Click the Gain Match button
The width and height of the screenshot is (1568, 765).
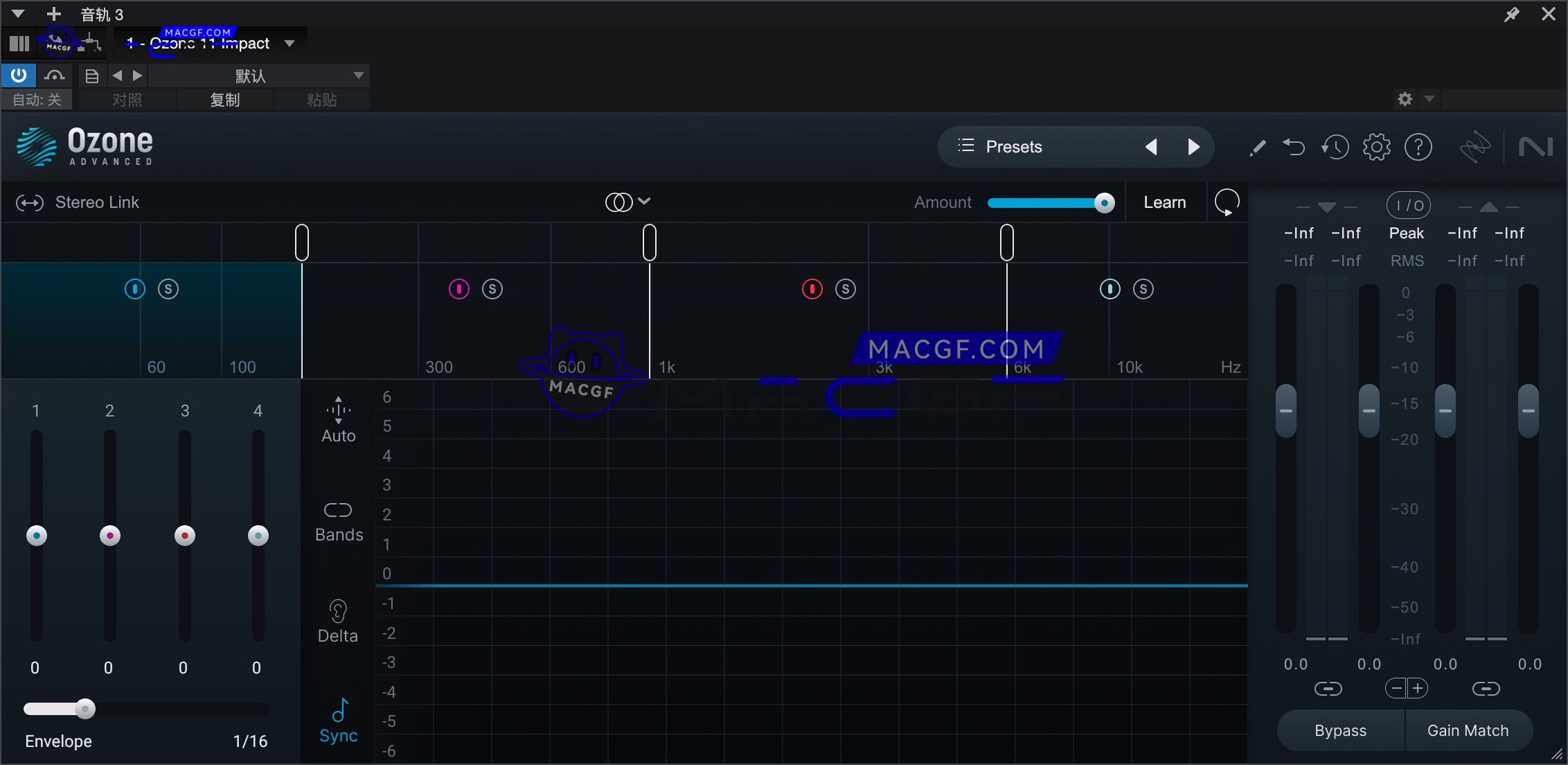click(1468, 730)
